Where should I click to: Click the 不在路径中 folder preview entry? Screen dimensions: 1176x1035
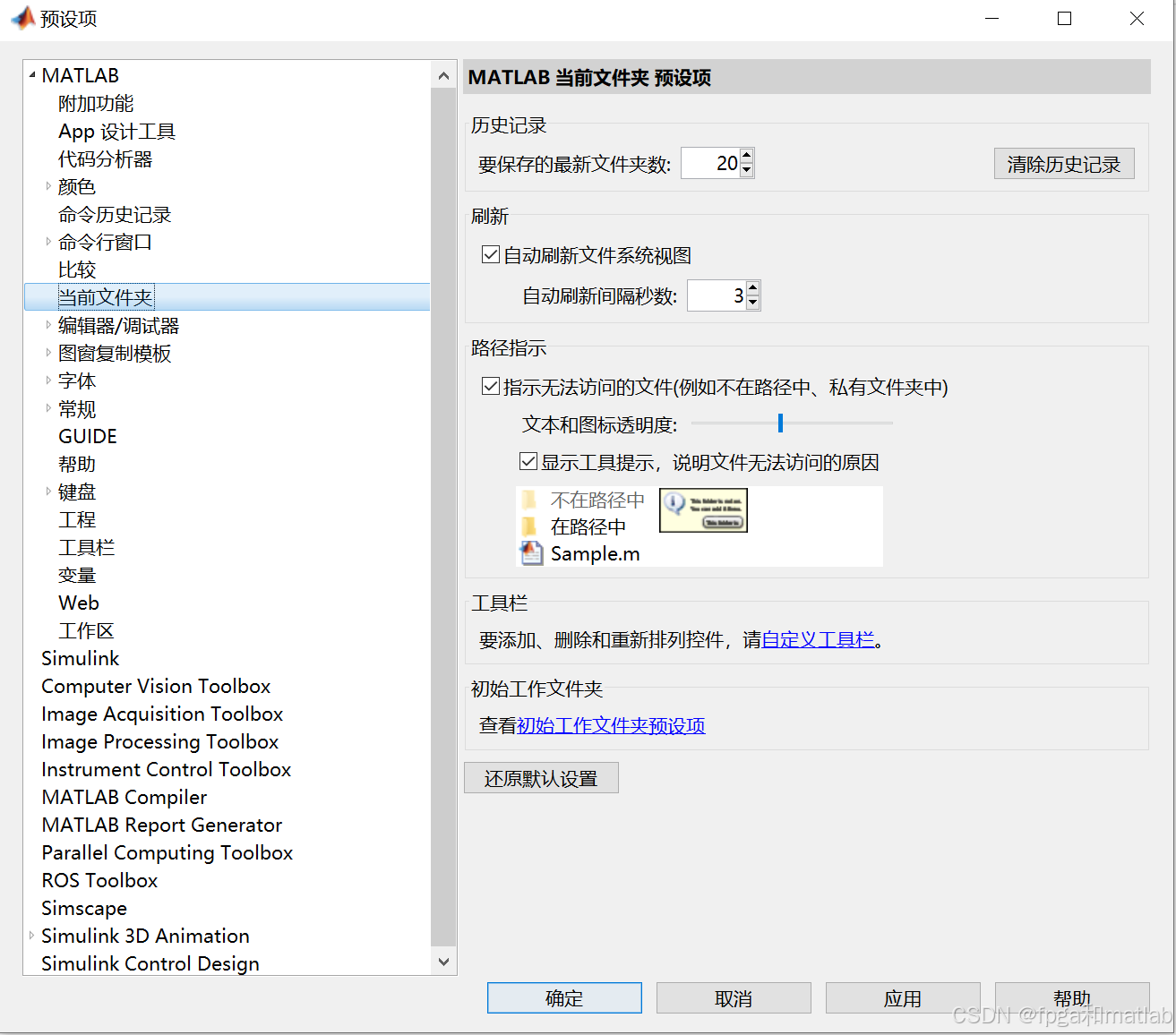pyautogui.click(x=583, y=500)
